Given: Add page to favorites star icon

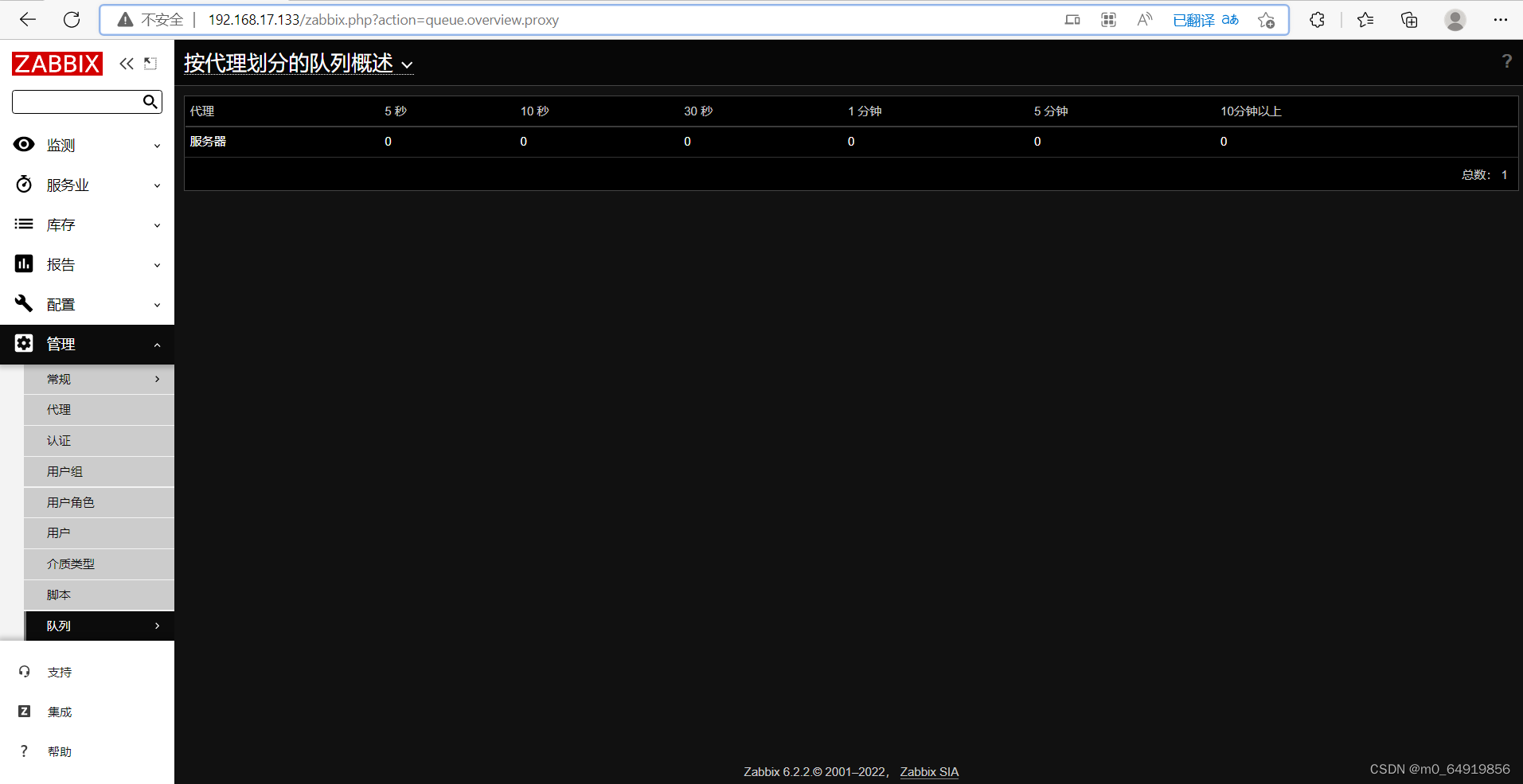Looking at the screenshot, I should point(1267,20).
